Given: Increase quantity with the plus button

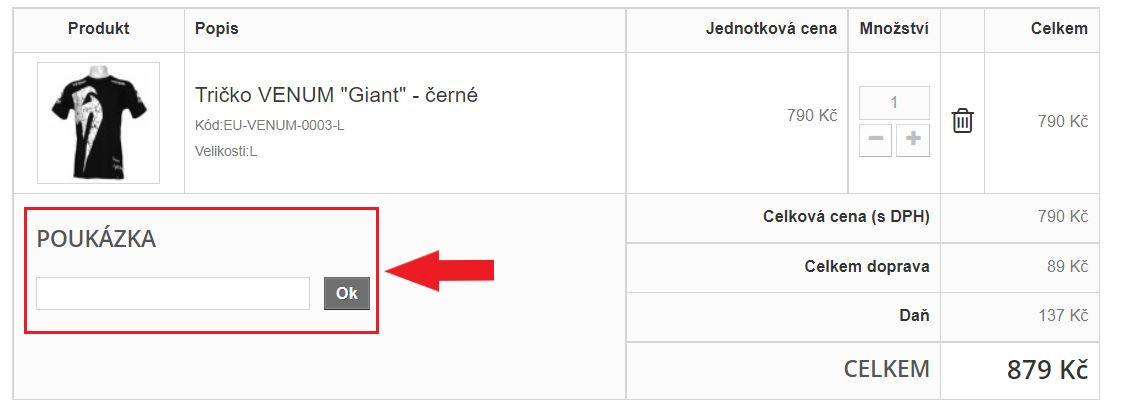Looking at the screenshot, I should (912, 140).
